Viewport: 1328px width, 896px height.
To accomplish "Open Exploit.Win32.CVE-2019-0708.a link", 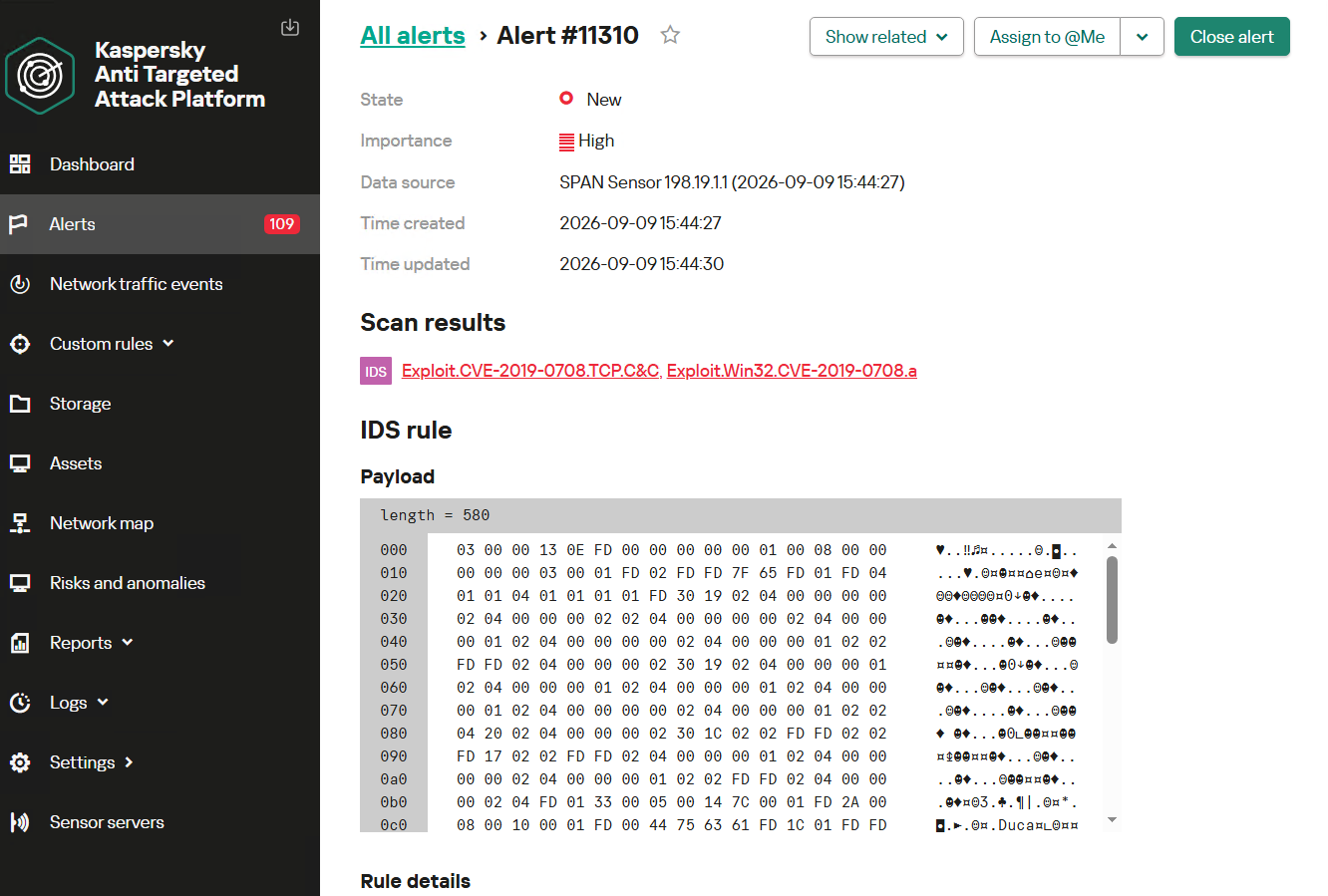I will [x=792, y=371].
